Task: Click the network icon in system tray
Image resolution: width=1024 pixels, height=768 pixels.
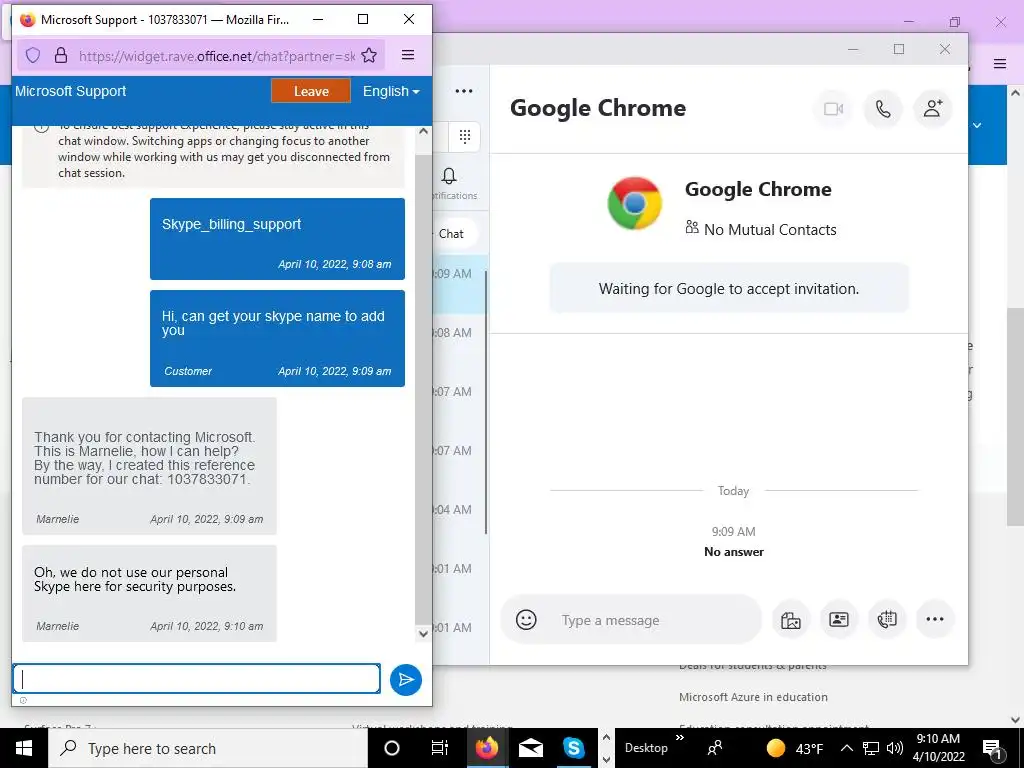Action: 871,748
